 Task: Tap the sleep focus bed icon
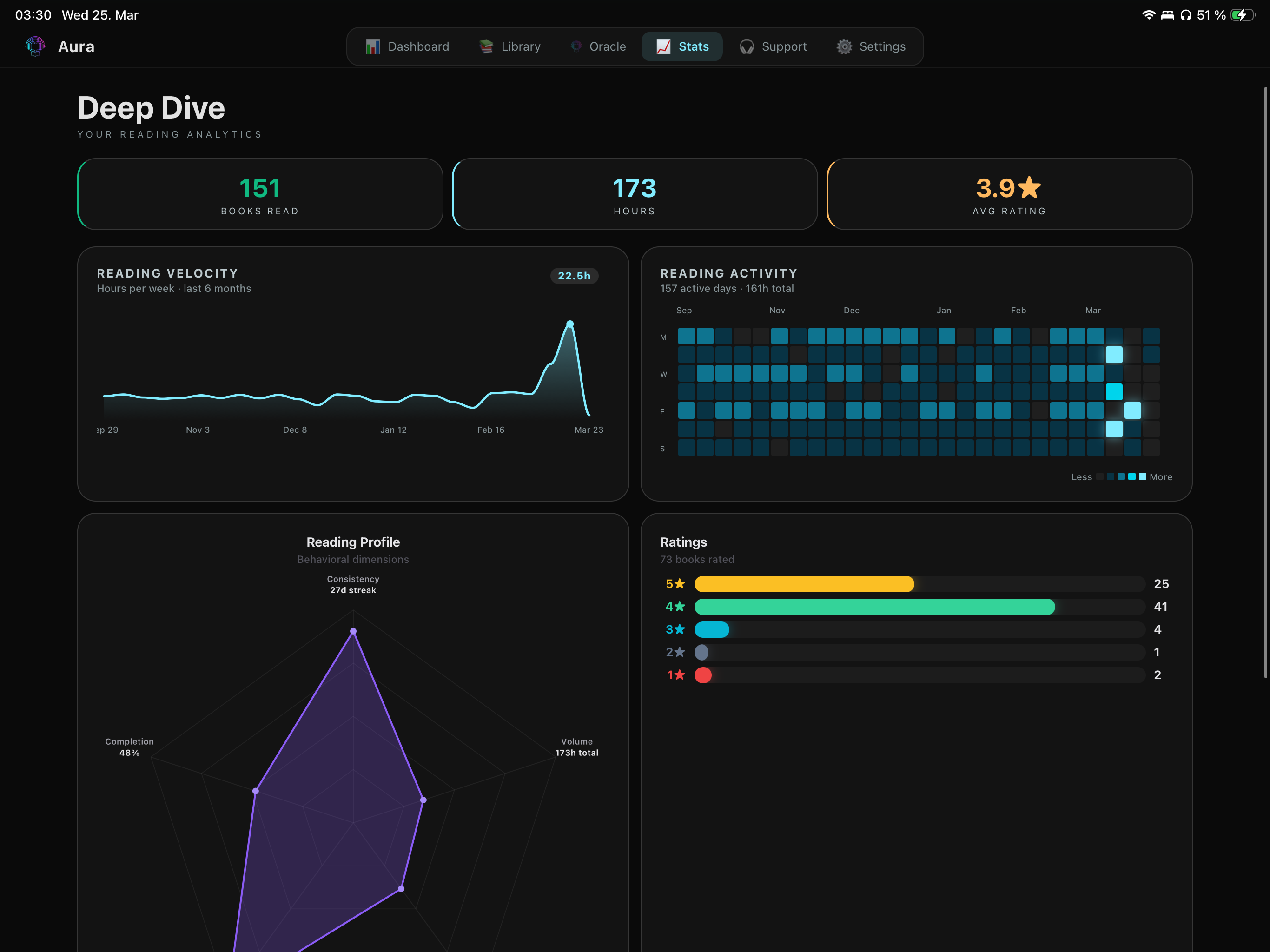1167,15
